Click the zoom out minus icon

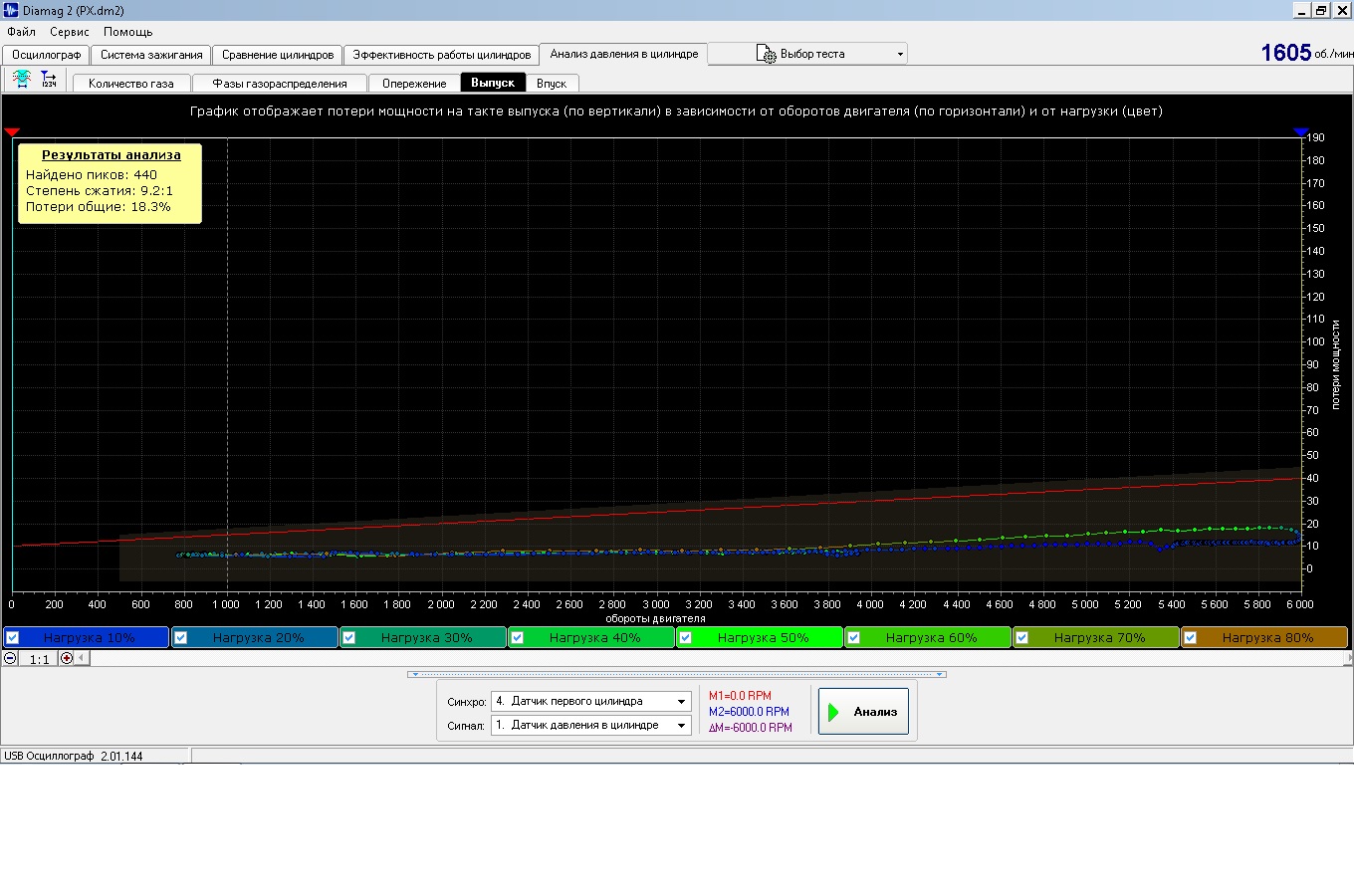(x=10, y=658)
